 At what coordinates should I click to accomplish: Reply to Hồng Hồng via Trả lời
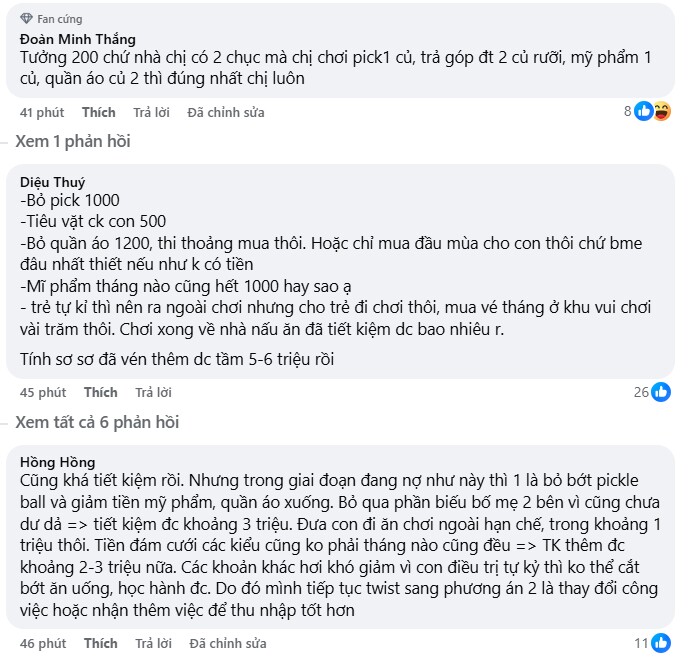click(x=153, y=643)
